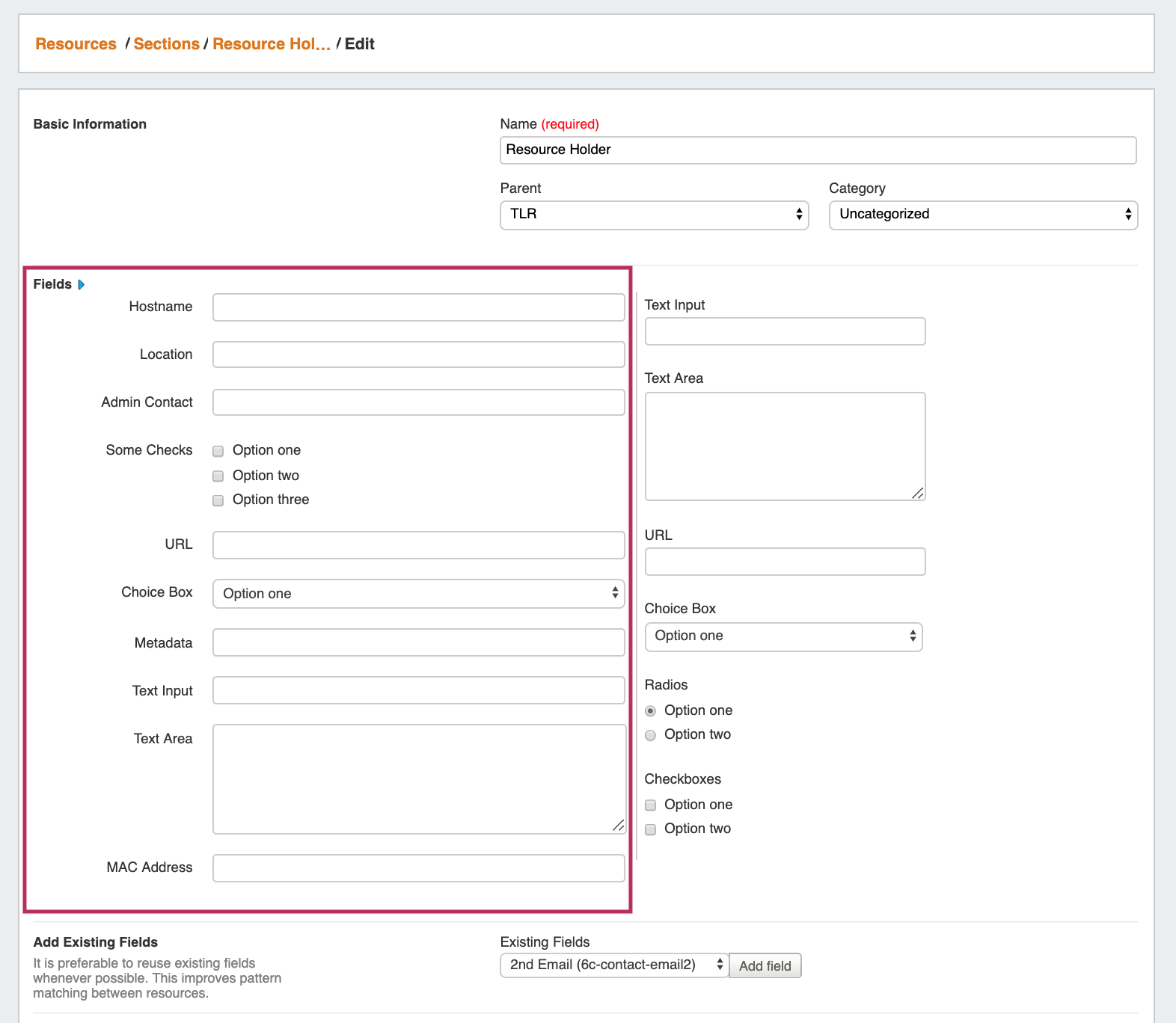Click the Hostname input field
The image size is (1176, 1023).
pos(418,307)
